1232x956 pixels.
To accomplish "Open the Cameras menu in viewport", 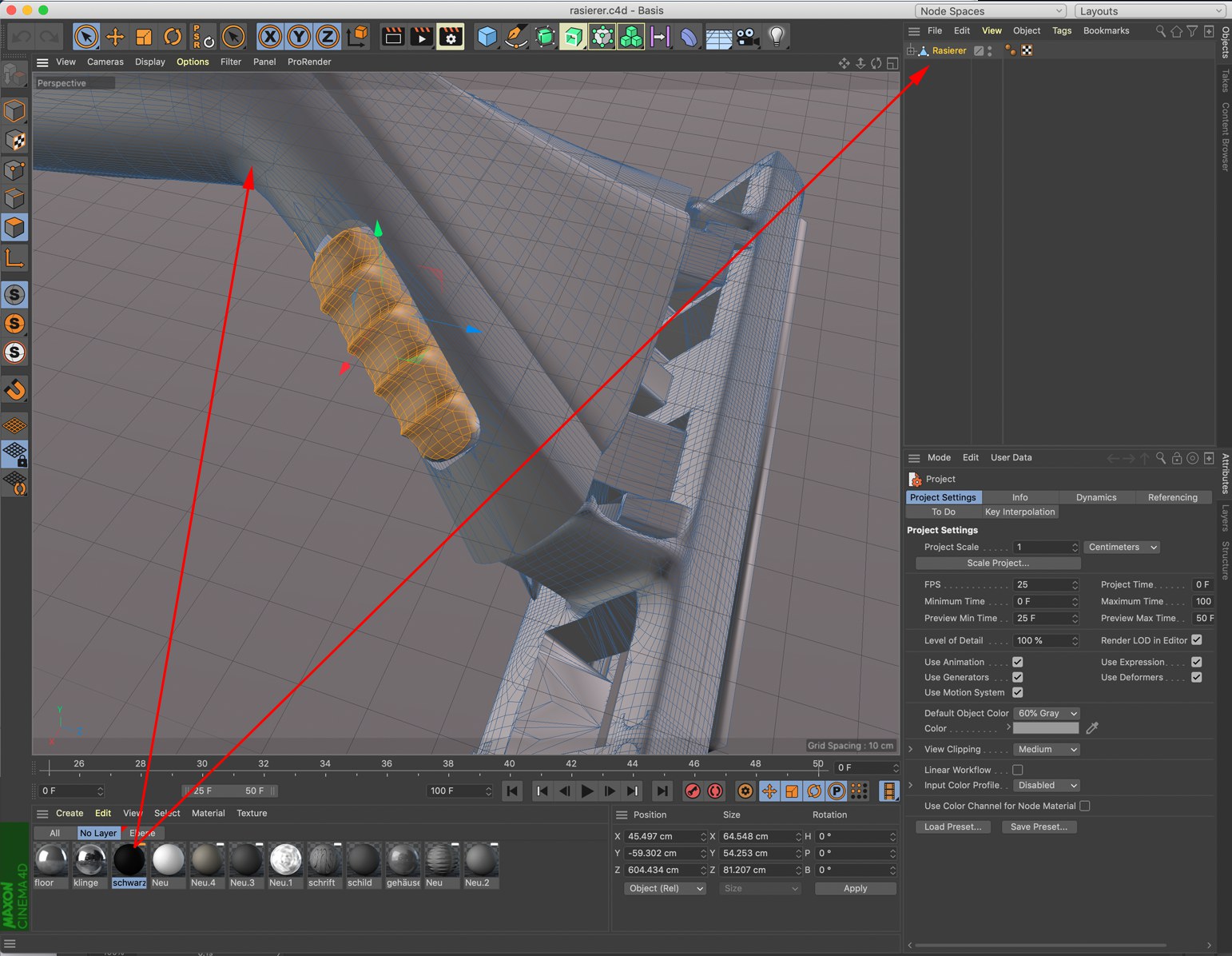I will coord(105,62).
